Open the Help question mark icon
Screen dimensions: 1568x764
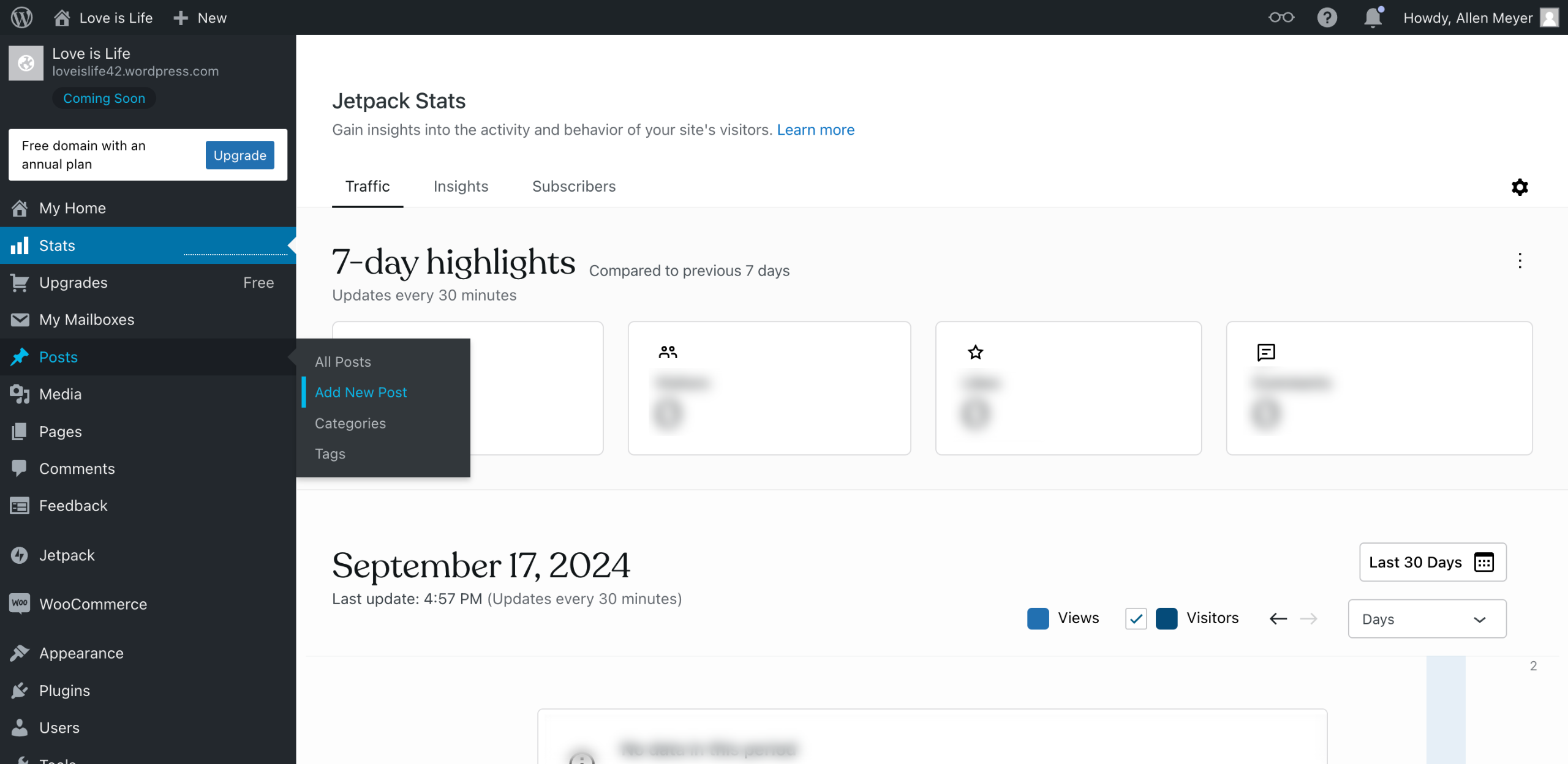coord(1327,17)
